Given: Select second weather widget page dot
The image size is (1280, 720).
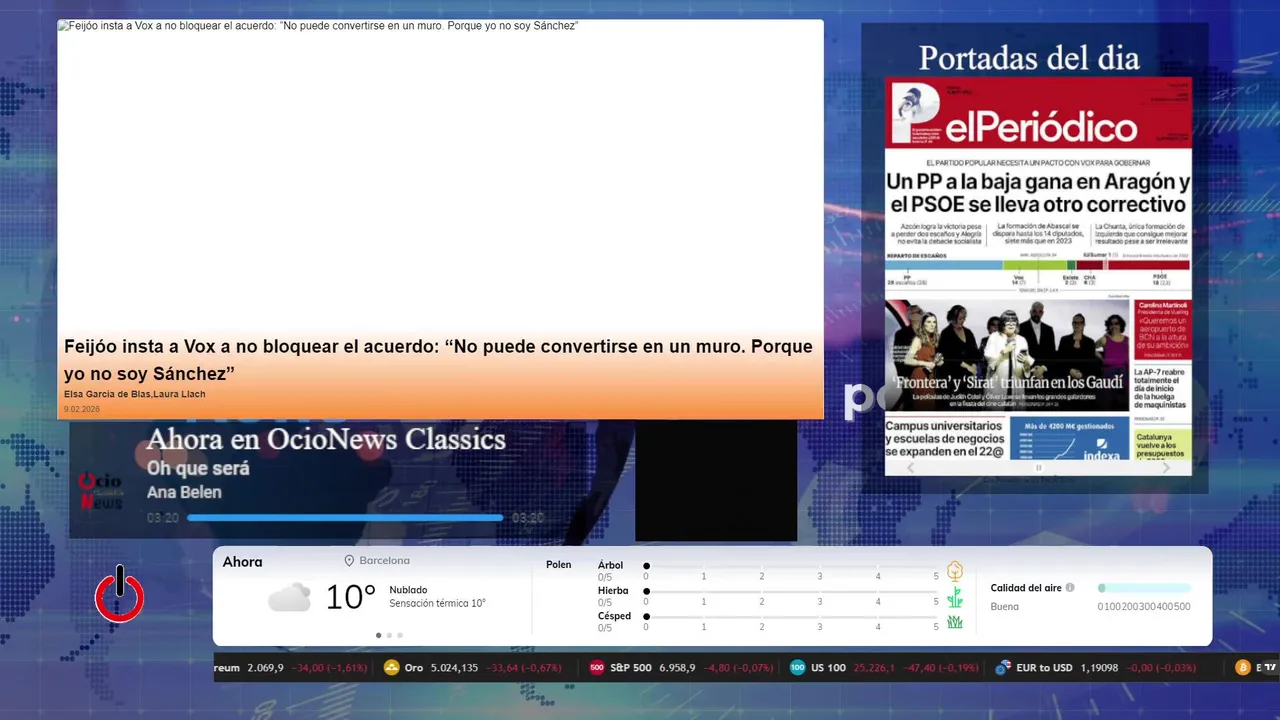Looking at the screenshot, I should pyautogui.click(x=389, y=635).
